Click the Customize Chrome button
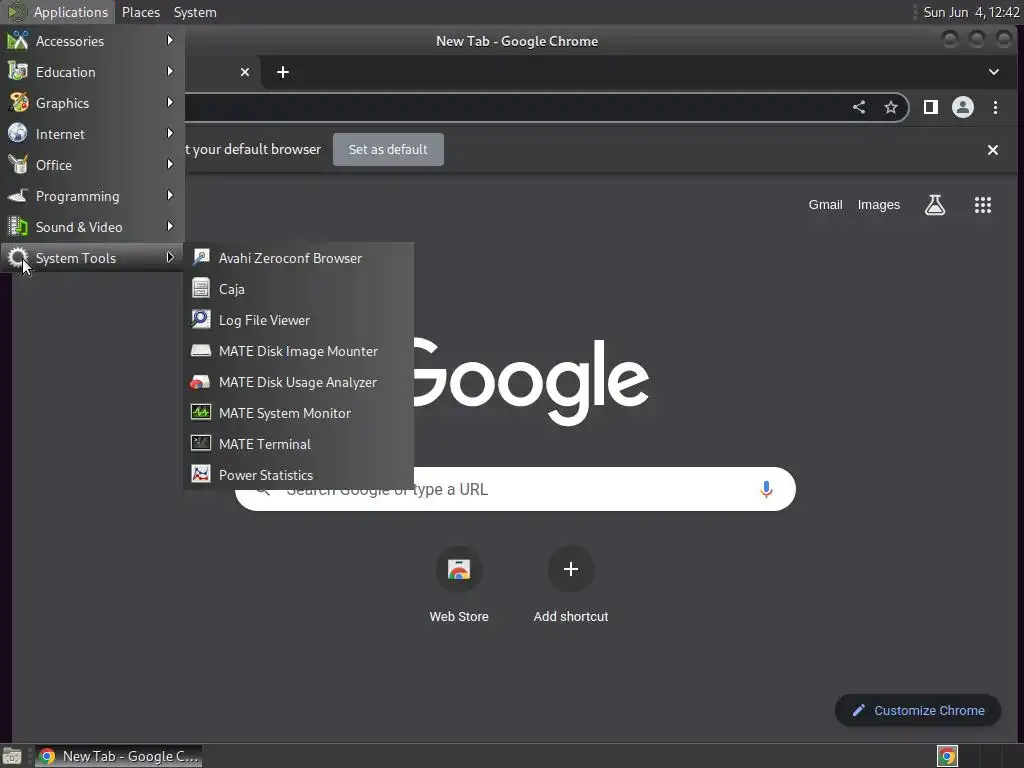 tap(918, 711)
